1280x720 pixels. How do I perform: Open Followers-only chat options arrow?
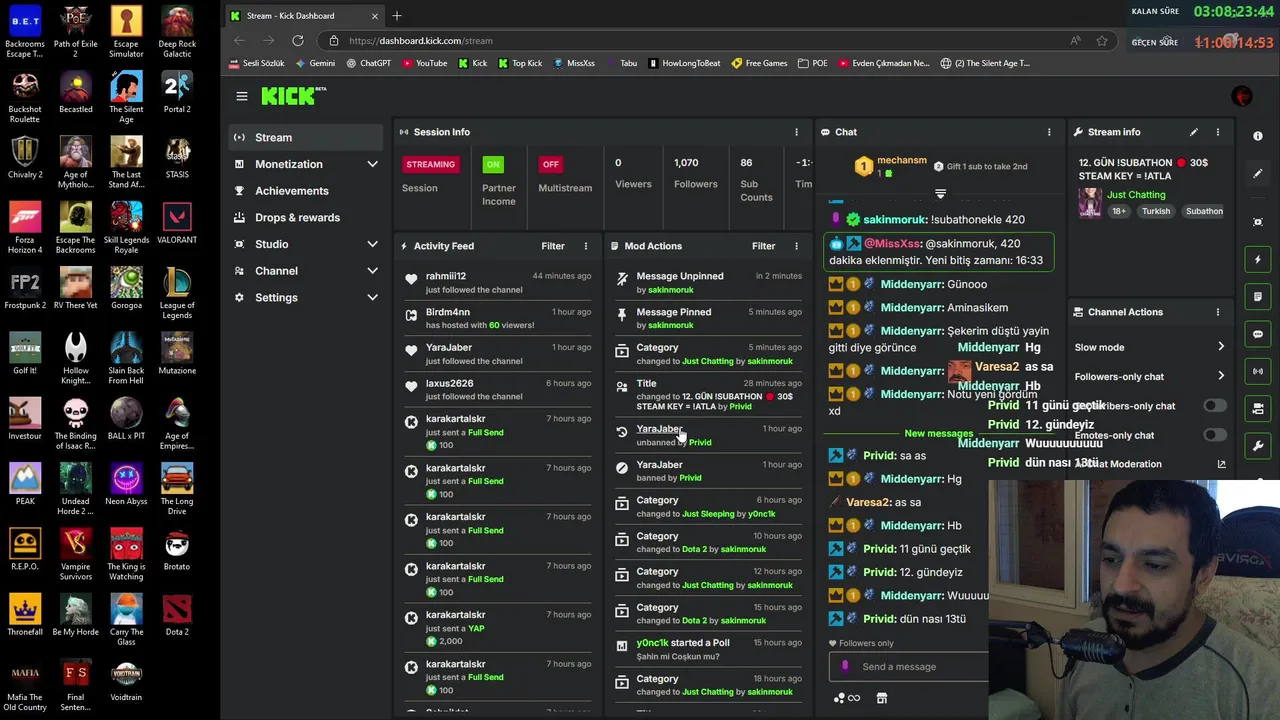point(1221,376)
